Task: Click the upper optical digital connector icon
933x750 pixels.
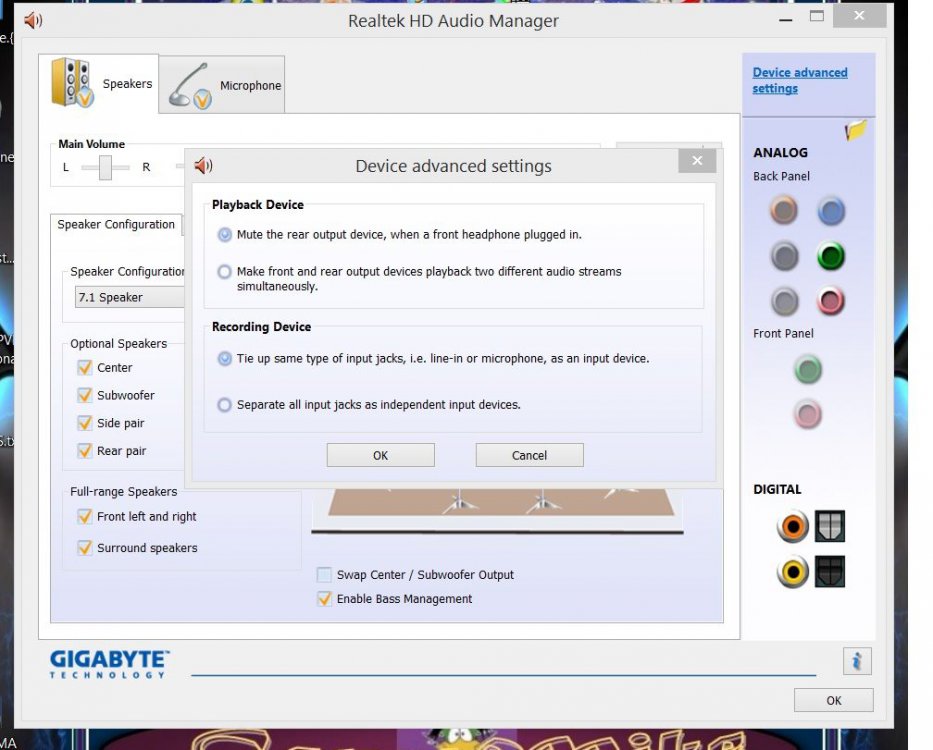Action: [x=829, y=526]
